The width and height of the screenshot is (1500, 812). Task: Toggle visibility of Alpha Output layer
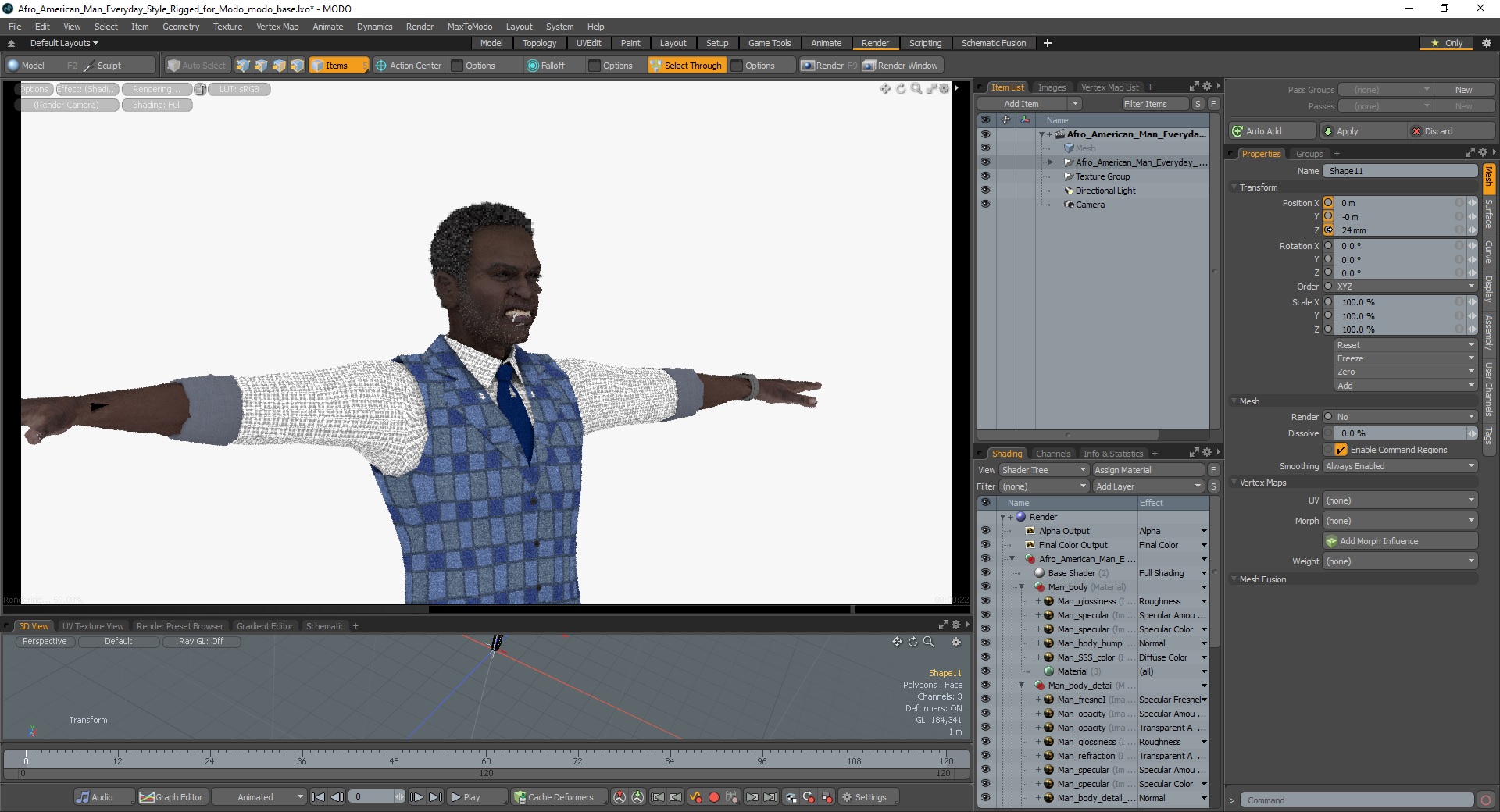pyautogui.click(x=985, y=531)
